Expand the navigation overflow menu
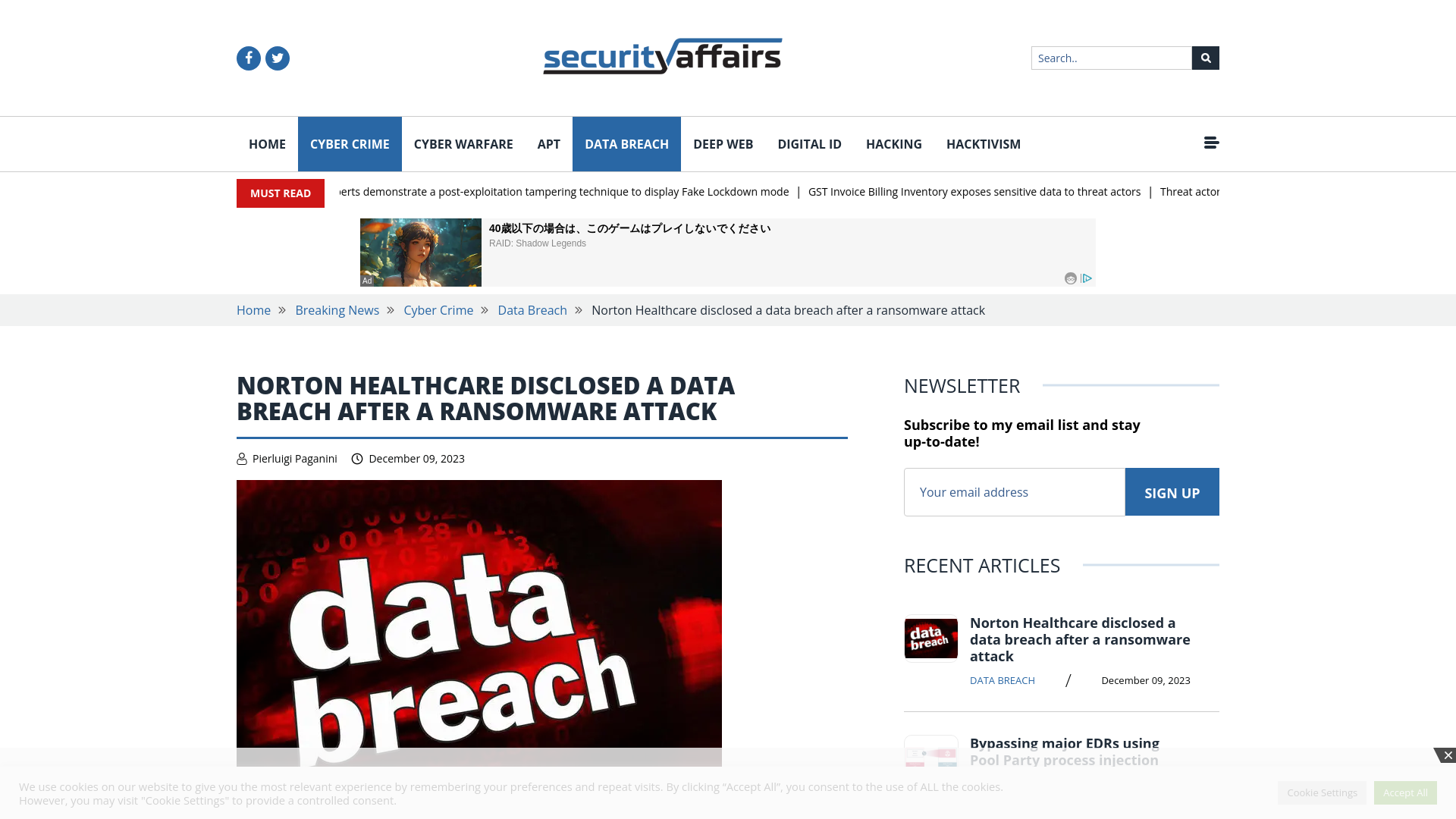The height and width of the screenshot is (819, 1456). (x=1211, y=143)
